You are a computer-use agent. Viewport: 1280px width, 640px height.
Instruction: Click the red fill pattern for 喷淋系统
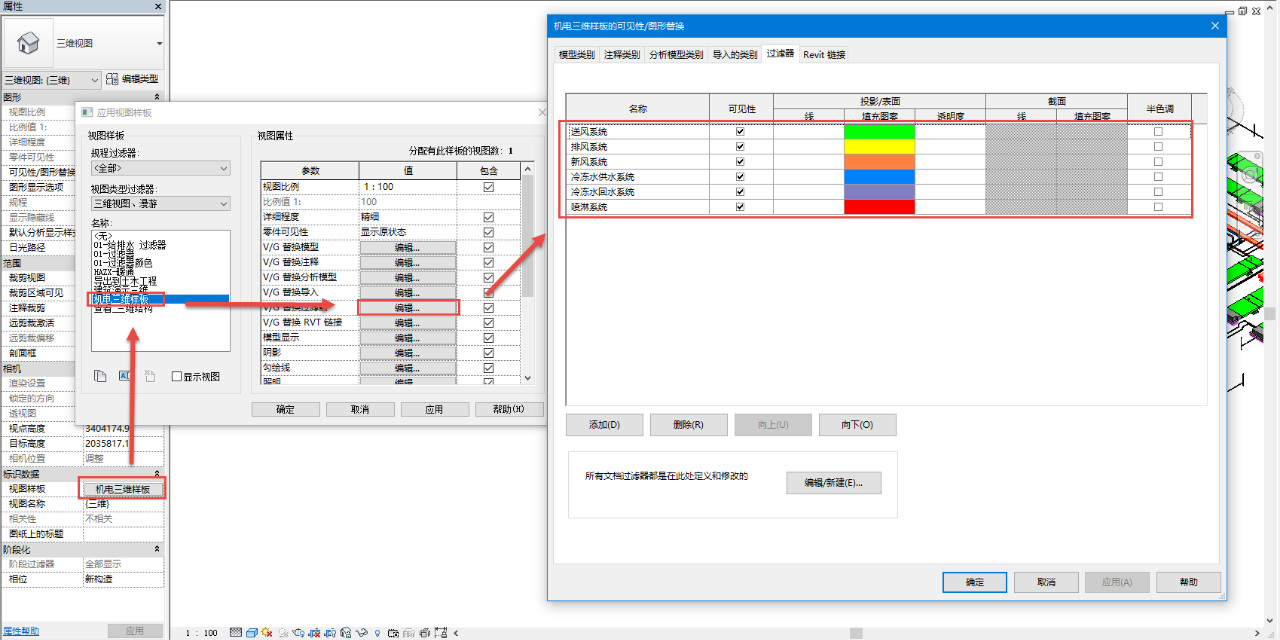[880, 207]
